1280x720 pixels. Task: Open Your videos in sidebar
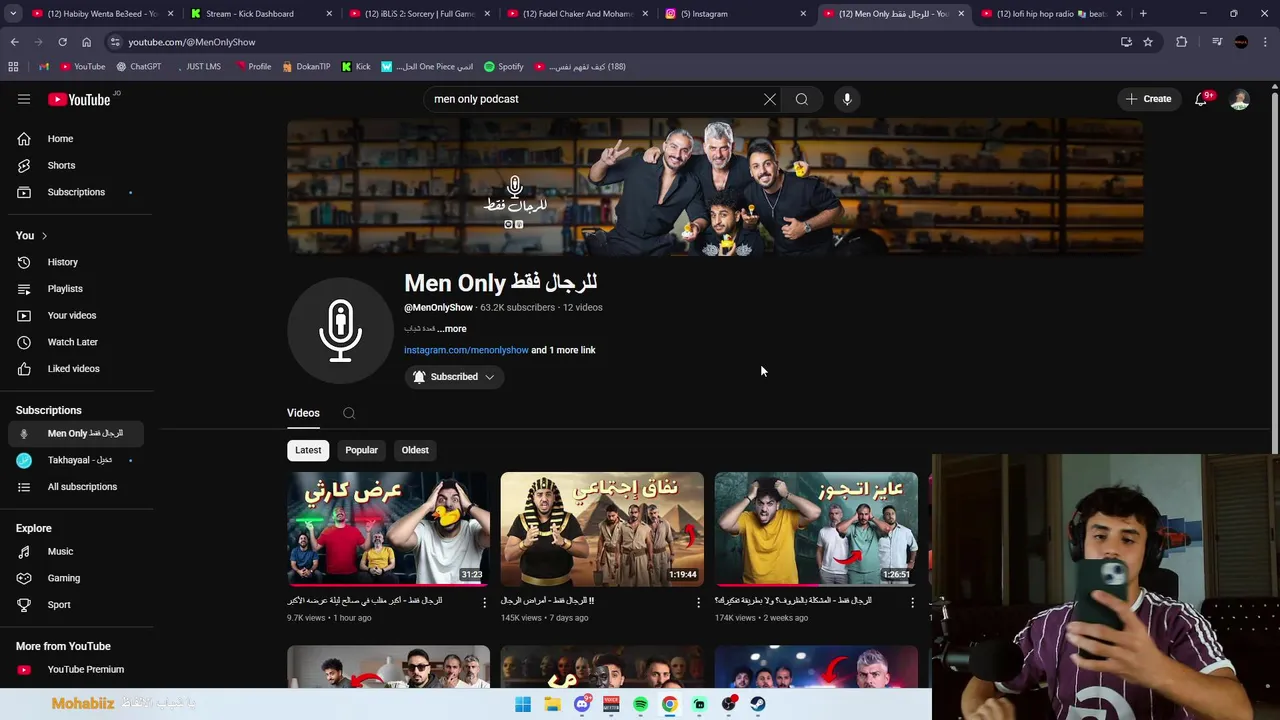pos(76,316)
